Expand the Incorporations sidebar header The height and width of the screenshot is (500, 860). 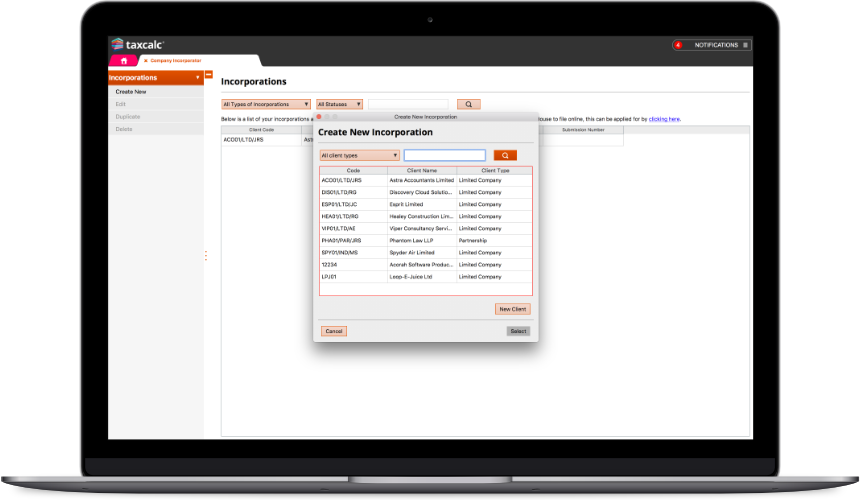(156, 78)
